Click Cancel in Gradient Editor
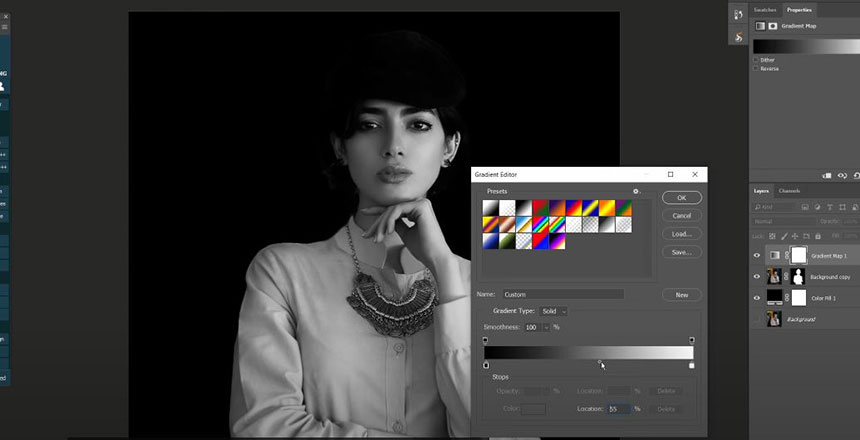Image resolution: width=860 pixels, height=440 pixels. coord(682,216)
